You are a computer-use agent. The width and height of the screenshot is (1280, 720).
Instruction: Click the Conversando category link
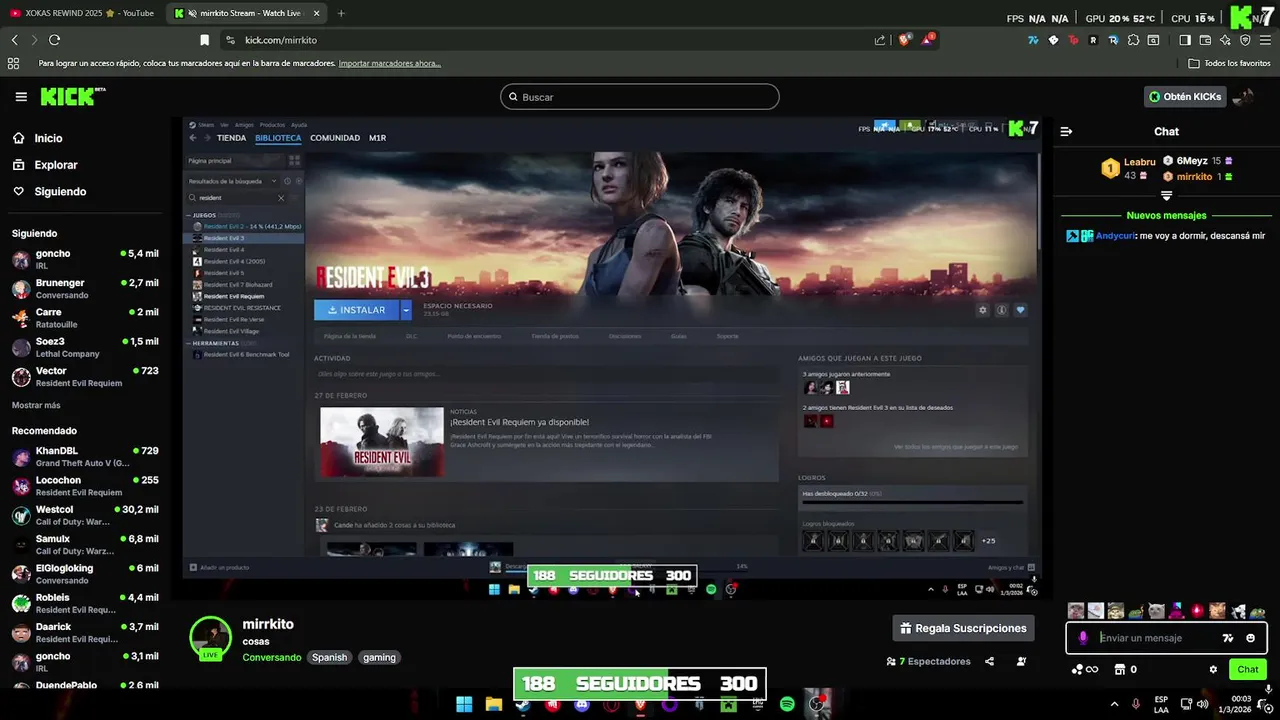click(271, 657)
